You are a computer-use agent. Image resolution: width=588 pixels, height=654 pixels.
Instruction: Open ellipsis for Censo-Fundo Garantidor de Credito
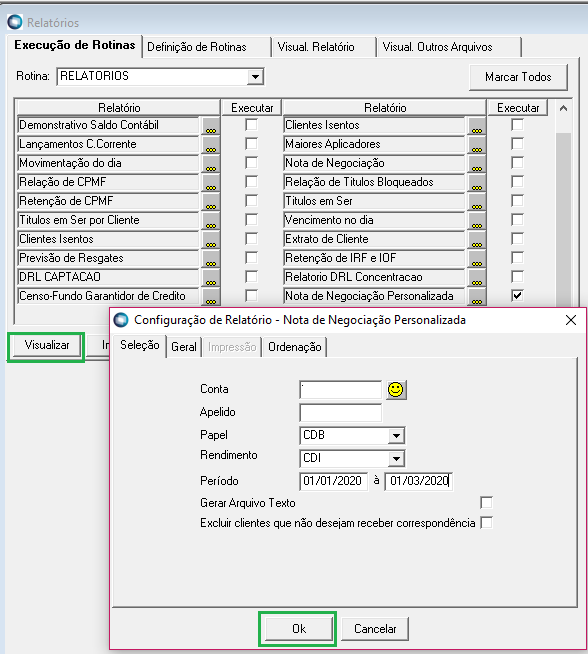211,296
